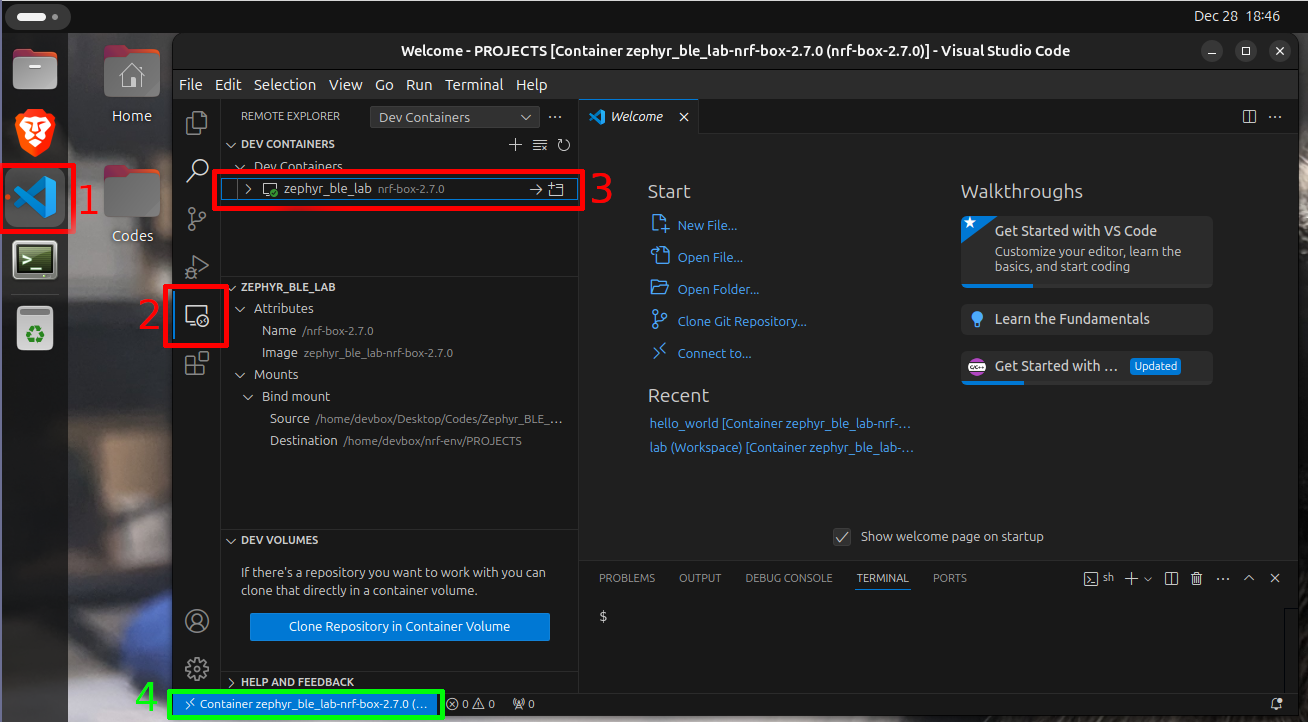This screenshot has width=1308, height=722.
Task: Expand the zephyr_ble_lab container row
Action: click(x=248, y=189)
